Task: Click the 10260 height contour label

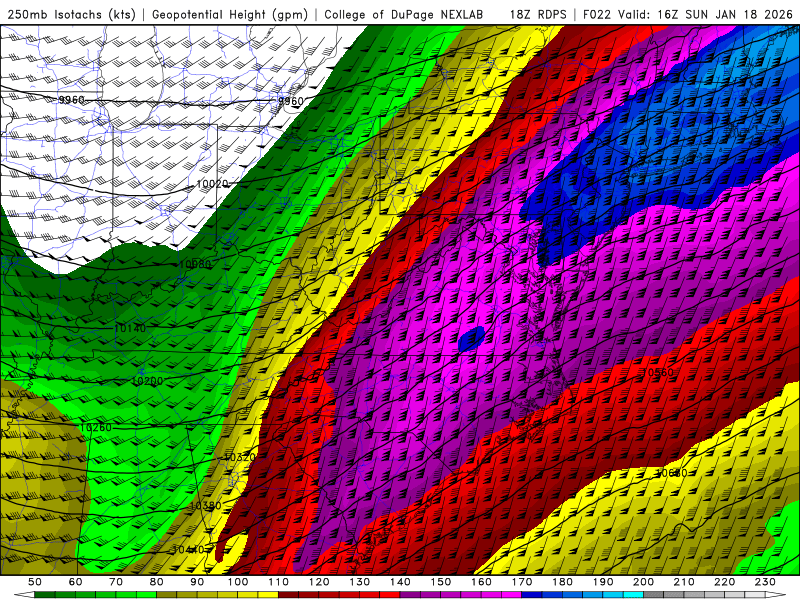Action: pyautogui.click(x=96, y=427)
